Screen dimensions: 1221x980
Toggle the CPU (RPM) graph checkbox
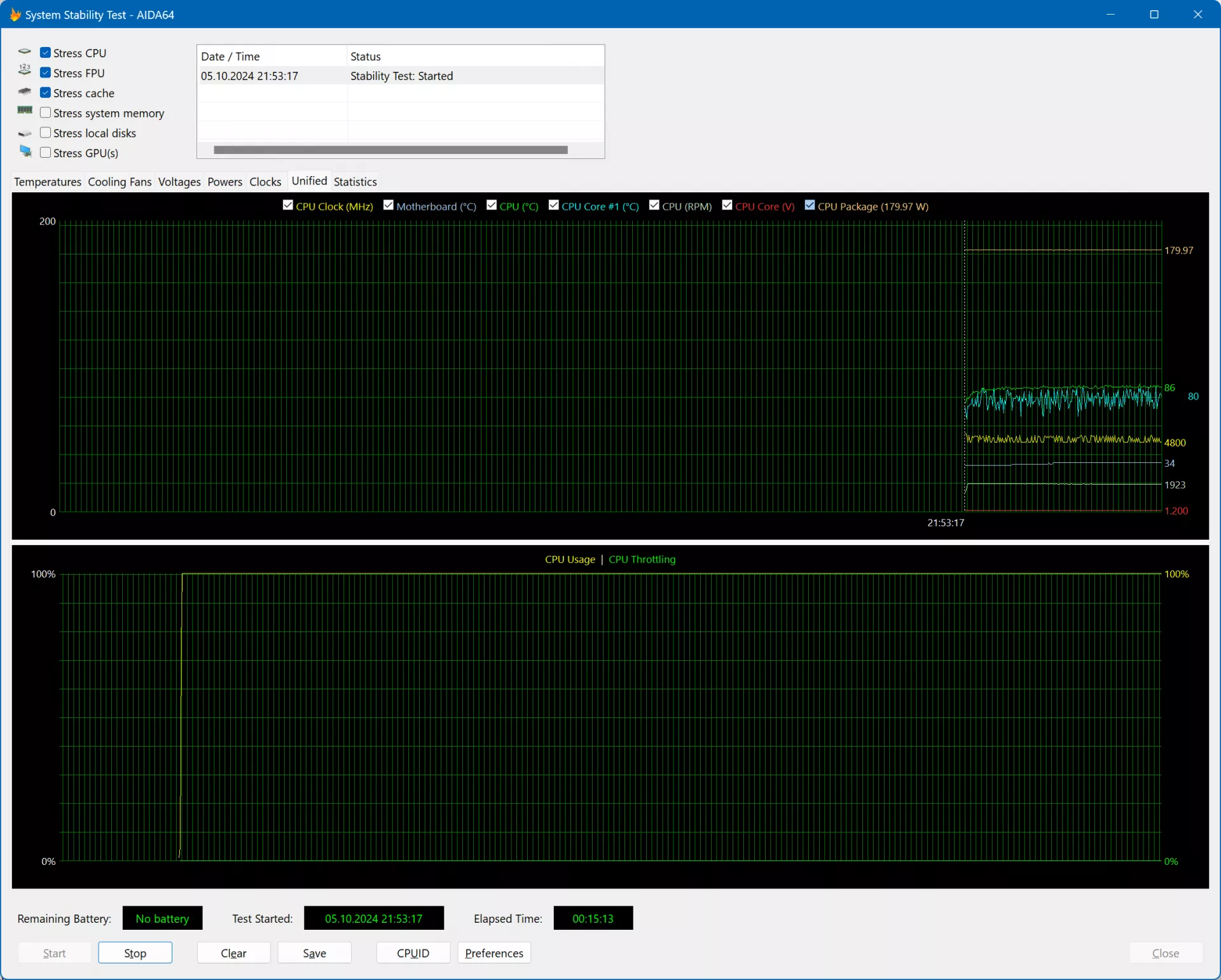(x=654, y=205)
